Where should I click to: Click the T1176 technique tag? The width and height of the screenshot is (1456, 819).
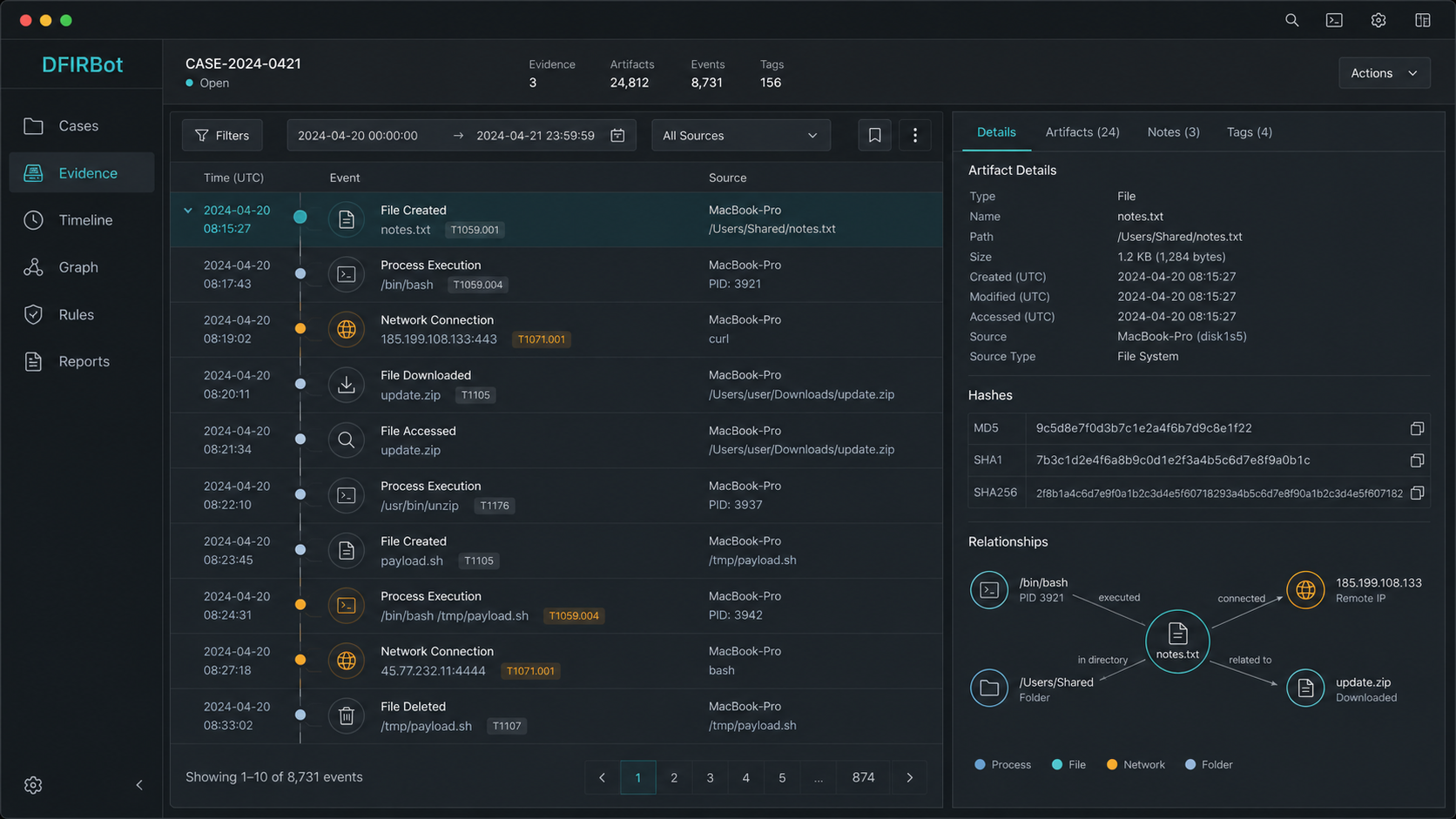[x=494, y=506]
